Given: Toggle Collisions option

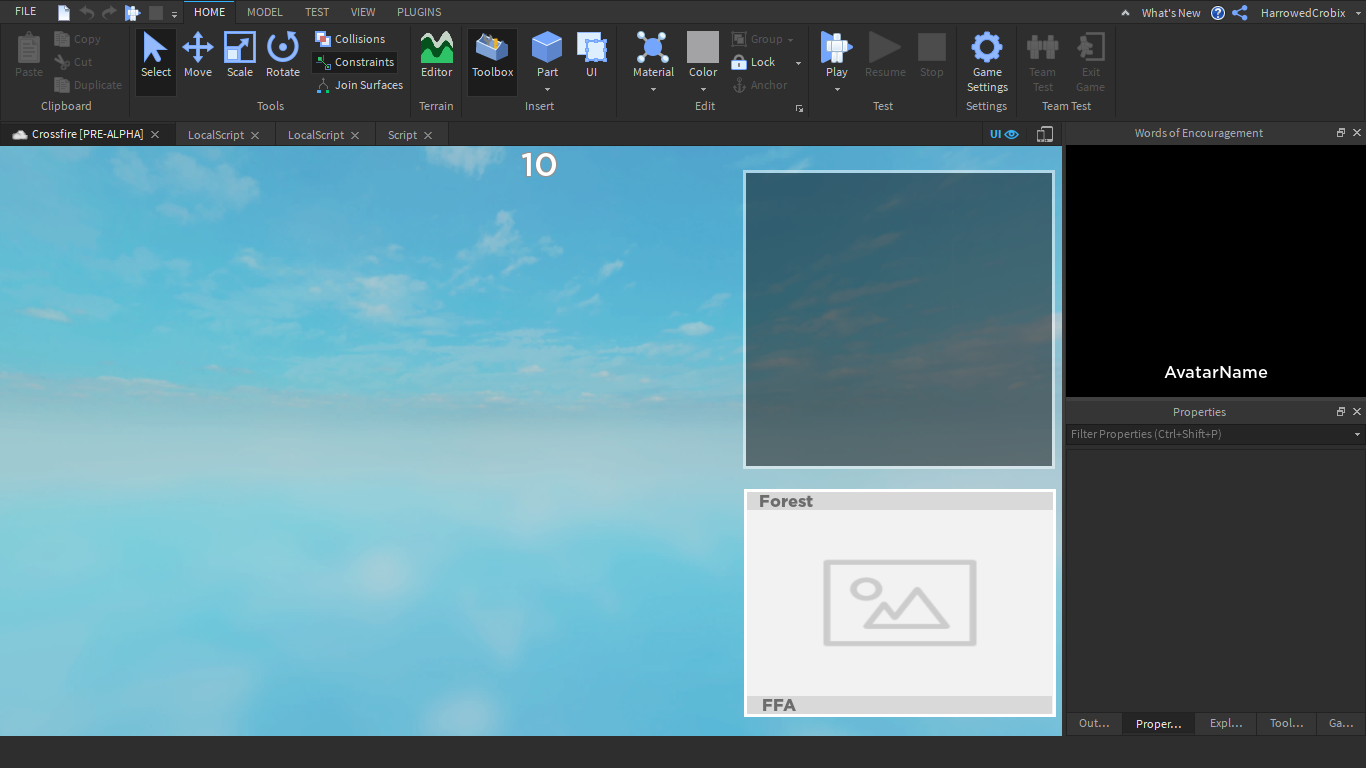Looking at the screenshot, I should tap(350, 39).
